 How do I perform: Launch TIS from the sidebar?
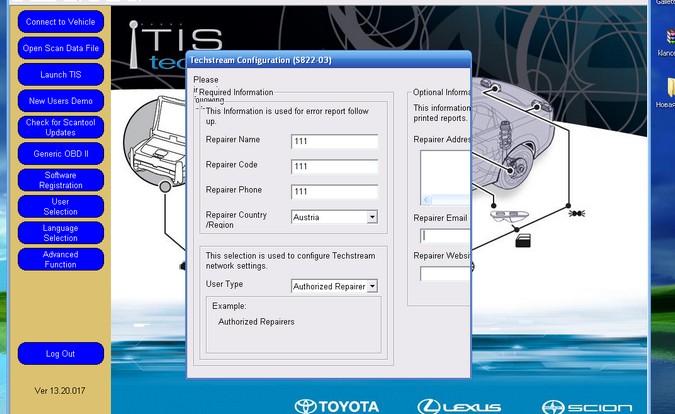[x=61, y=74]
